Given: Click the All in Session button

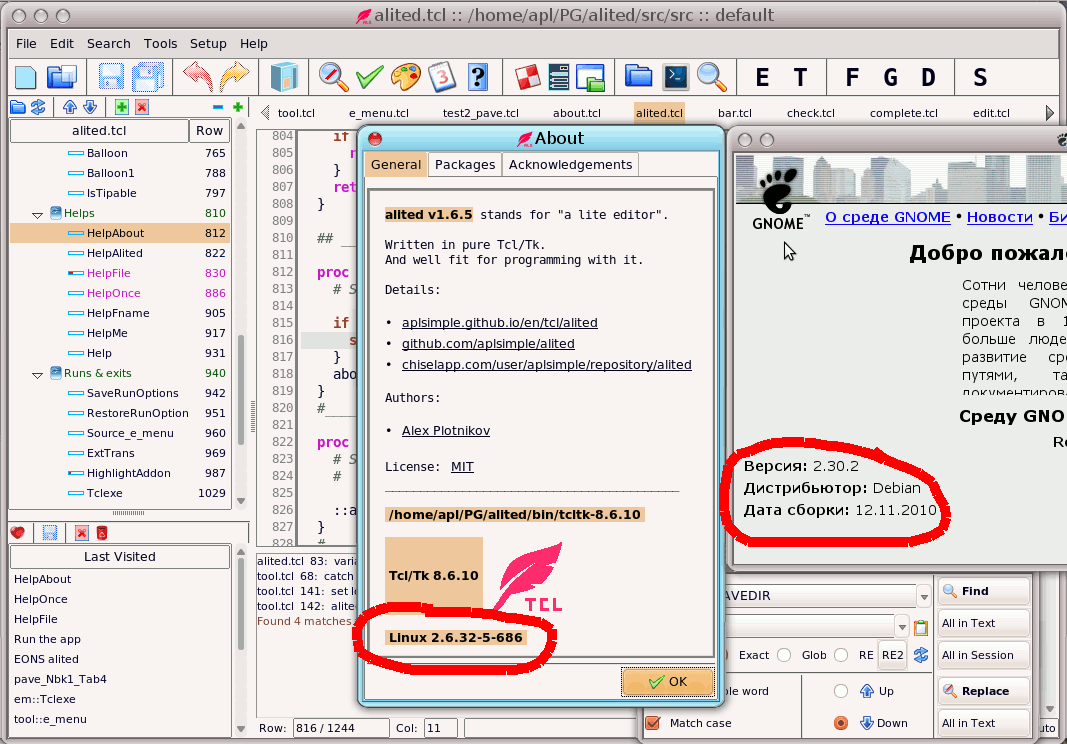Looking at the screenshot, I should [x=983, y=655].
